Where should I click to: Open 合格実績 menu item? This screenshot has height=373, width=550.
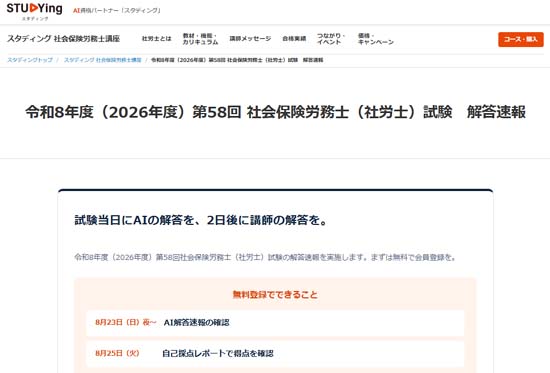coord(294,39)
